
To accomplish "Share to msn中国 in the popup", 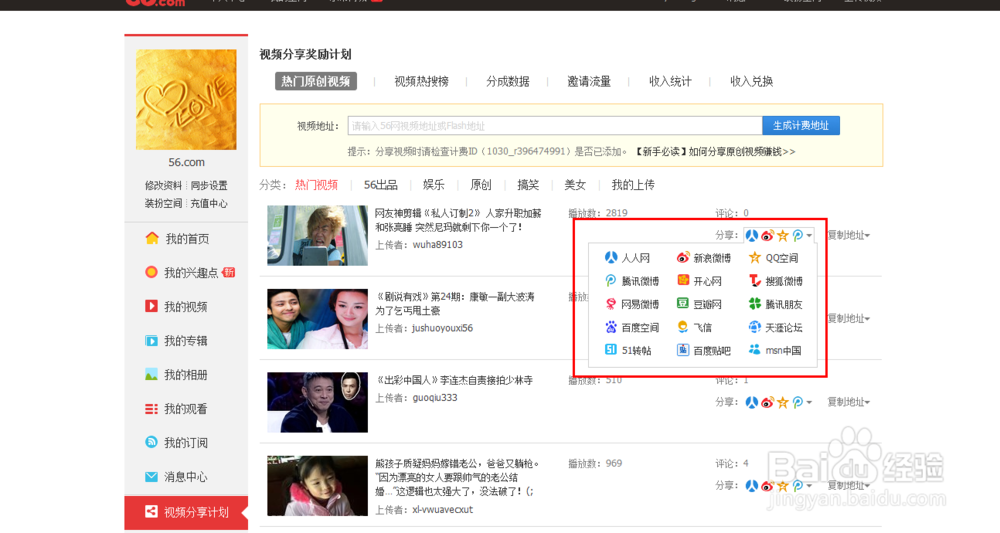I will (775, 350).
